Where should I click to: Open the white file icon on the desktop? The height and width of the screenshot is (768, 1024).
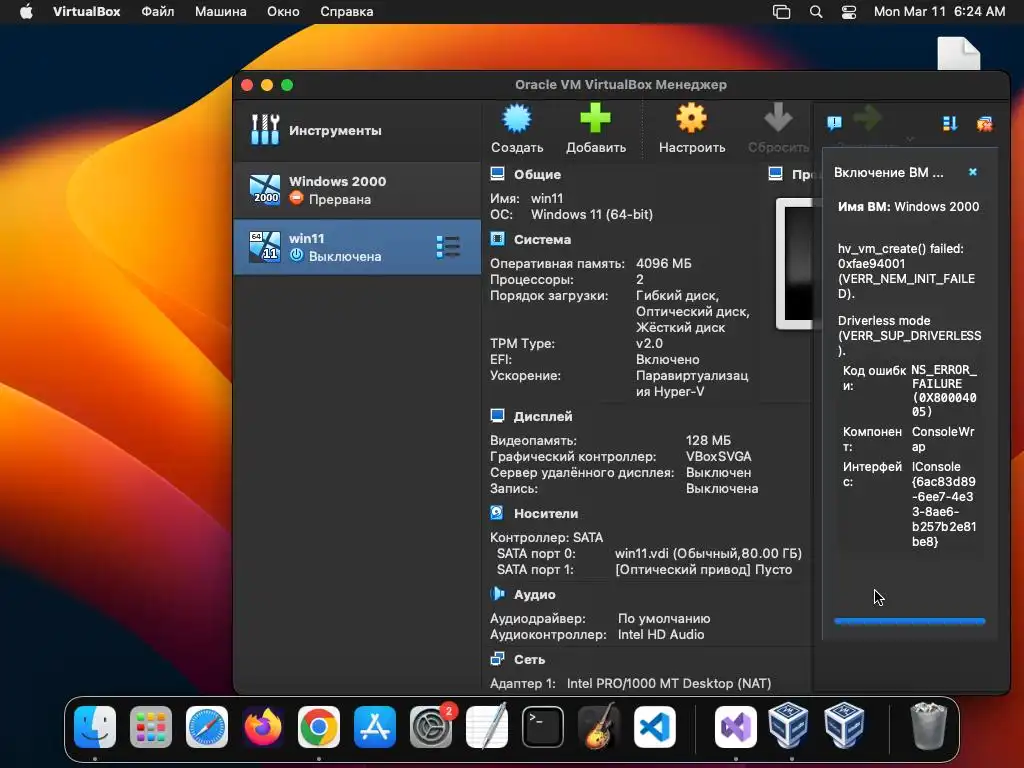click(x=959, y=54)
